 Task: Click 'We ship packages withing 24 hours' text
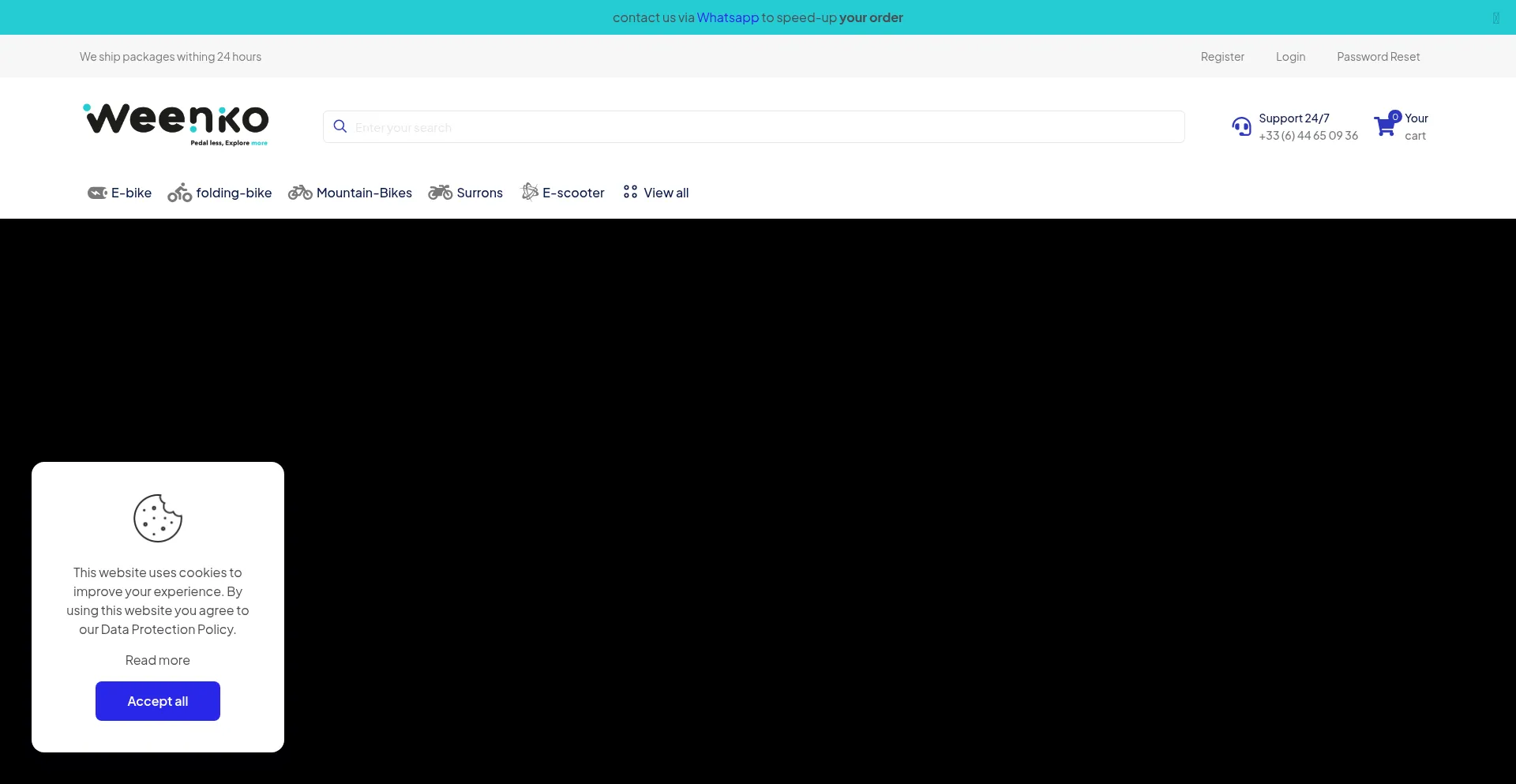click(x=171, y=56)
